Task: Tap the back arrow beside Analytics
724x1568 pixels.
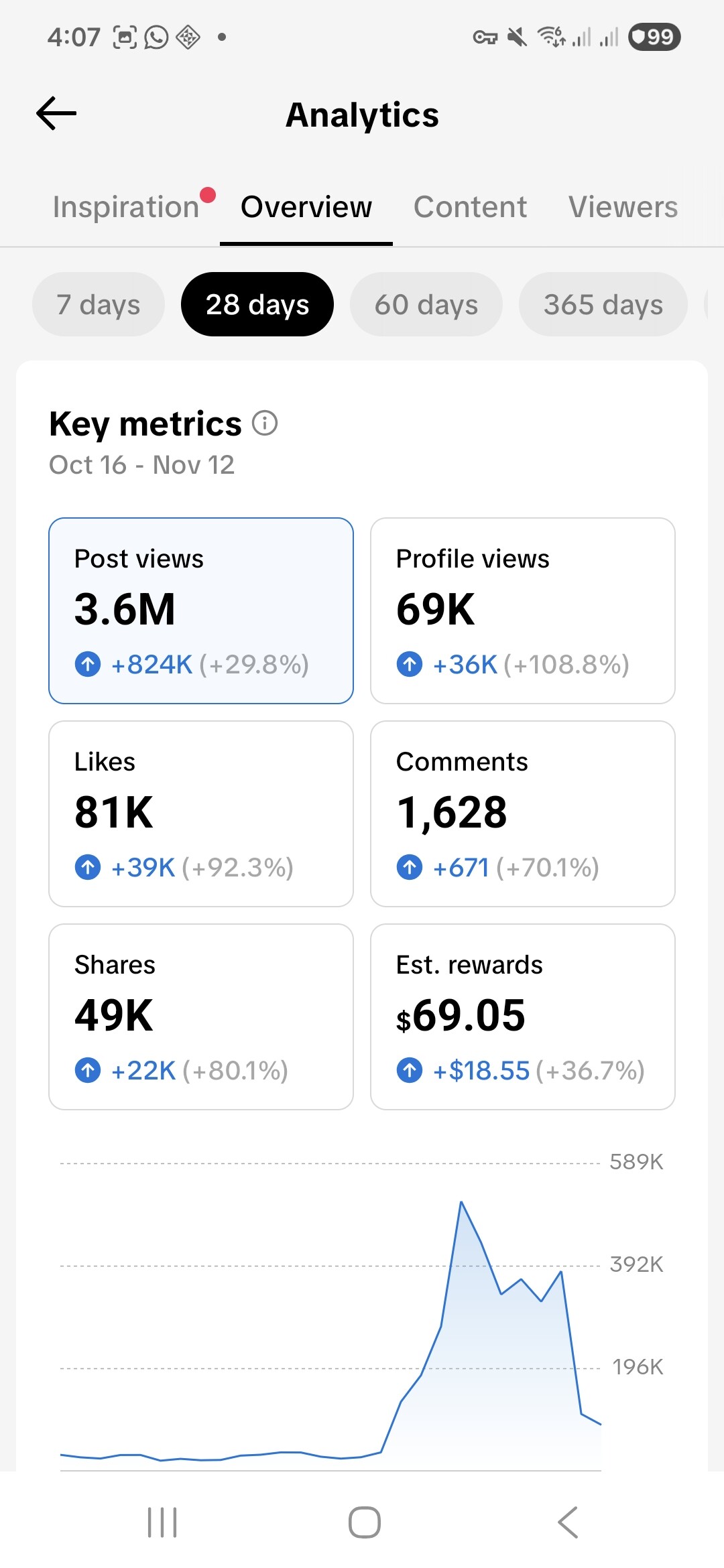Action: pos(56,113)
